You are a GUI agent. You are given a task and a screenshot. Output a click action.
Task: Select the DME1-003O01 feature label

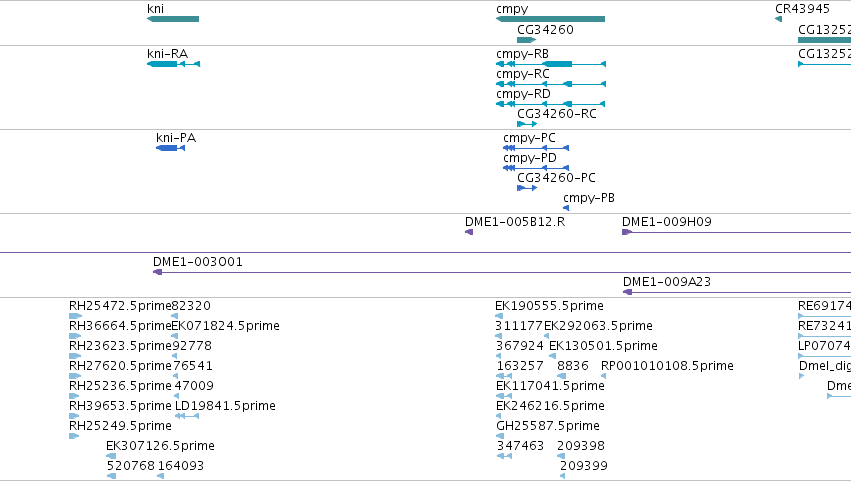click(x=198, y=262)
